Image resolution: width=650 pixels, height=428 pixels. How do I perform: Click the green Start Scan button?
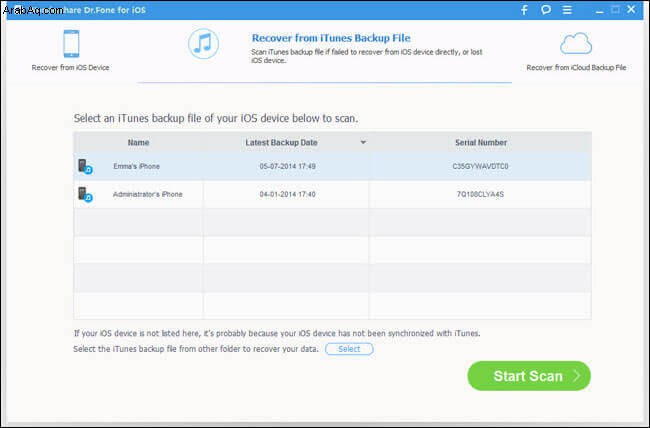click(529, 376)
